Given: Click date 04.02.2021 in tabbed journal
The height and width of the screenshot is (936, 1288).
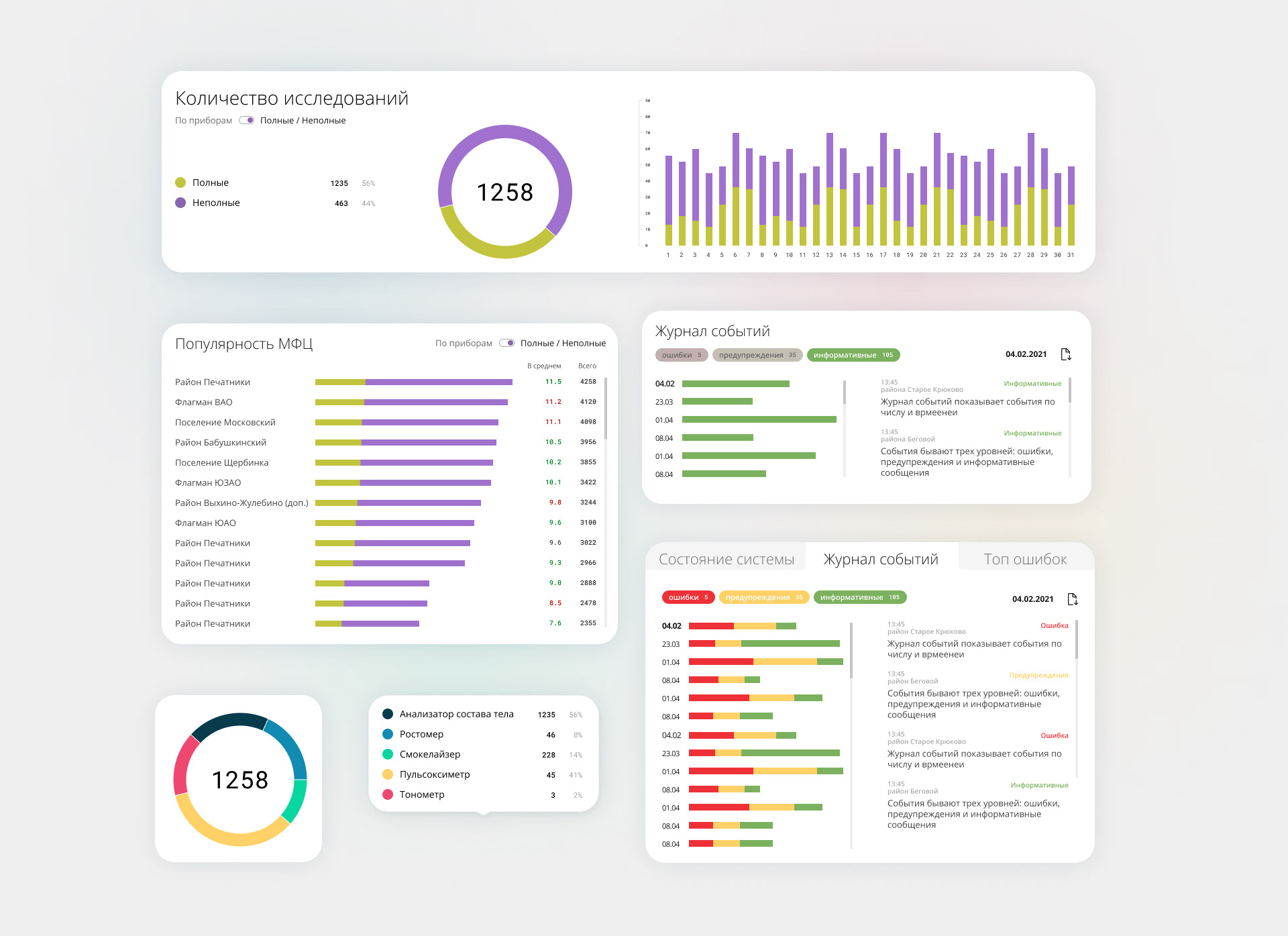Looking at the screenshot, I should 1032,599.
